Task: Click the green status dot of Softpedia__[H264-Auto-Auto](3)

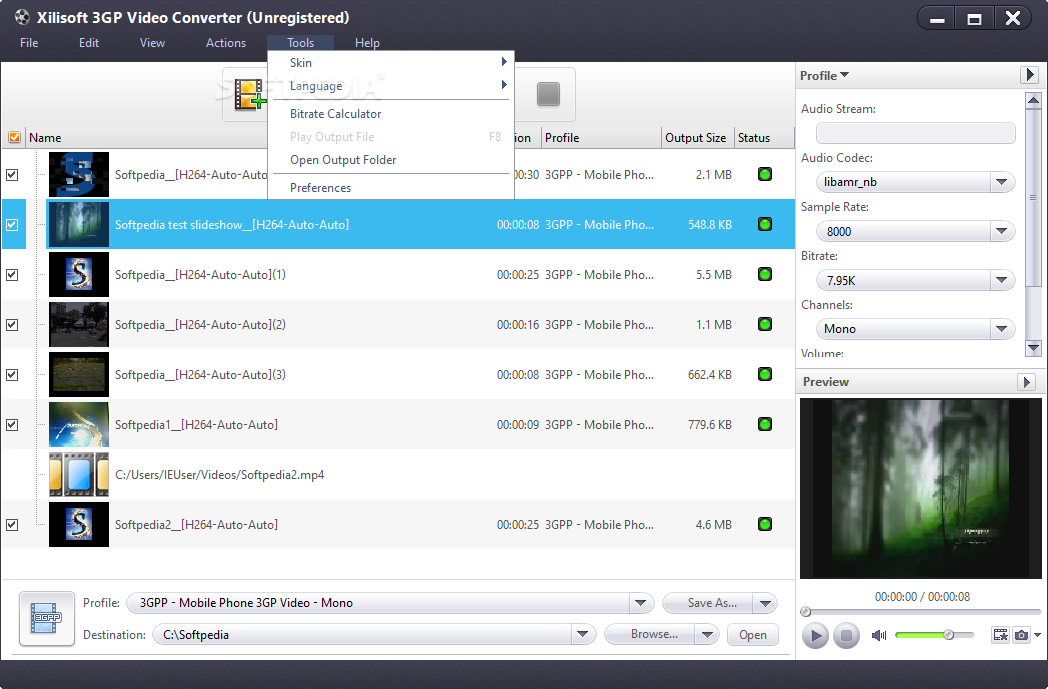Action: [x=765, y=374]
